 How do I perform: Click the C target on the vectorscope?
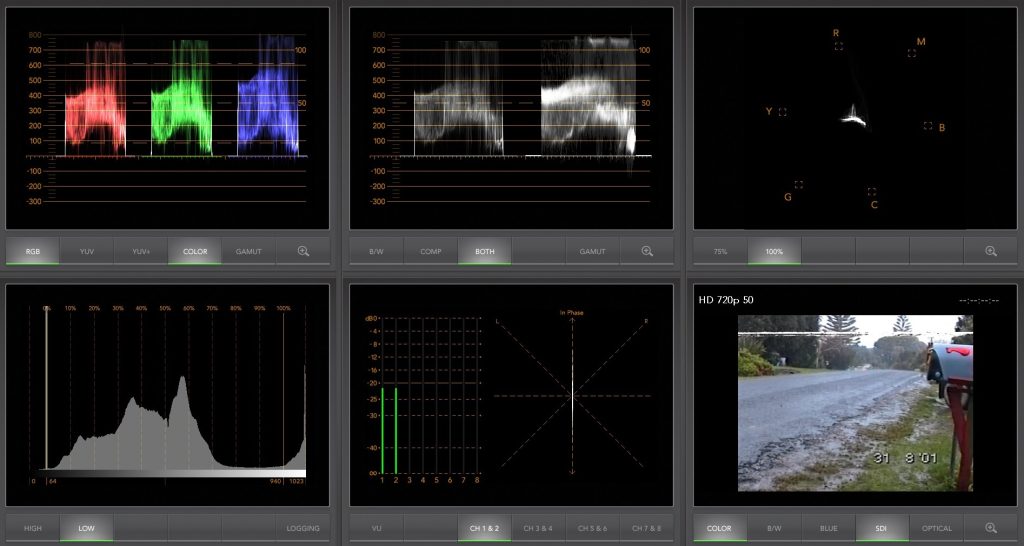click(871, 191)
